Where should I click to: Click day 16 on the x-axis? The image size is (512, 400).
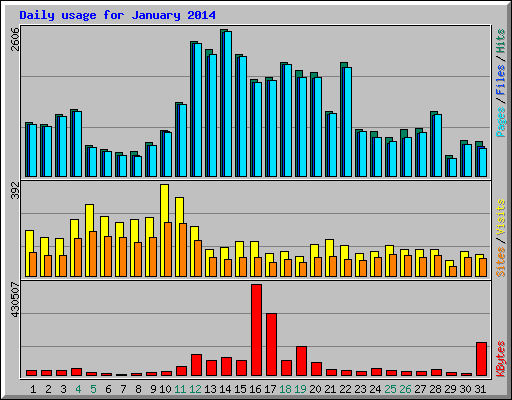coord(255,389)
